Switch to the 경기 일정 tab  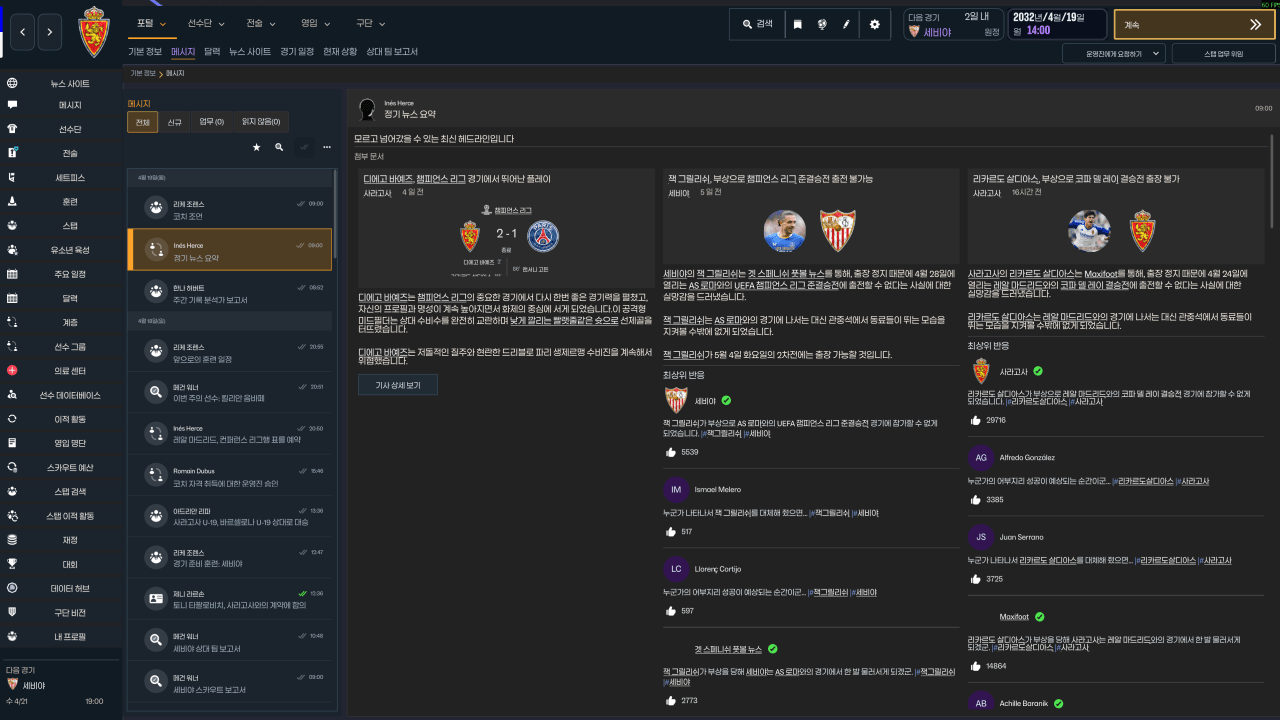click(x=297, y=51)
